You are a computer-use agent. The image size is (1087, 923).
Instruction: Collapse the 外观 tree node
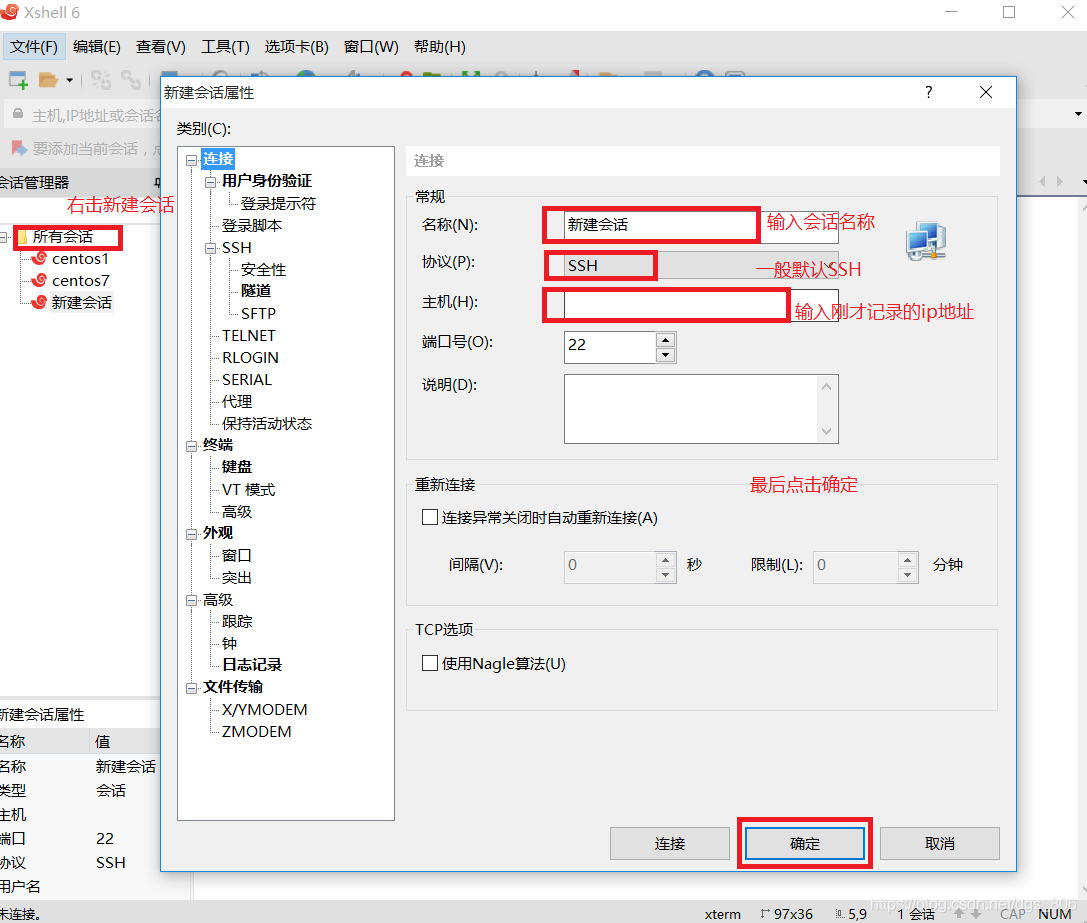(x=191, y=534)
